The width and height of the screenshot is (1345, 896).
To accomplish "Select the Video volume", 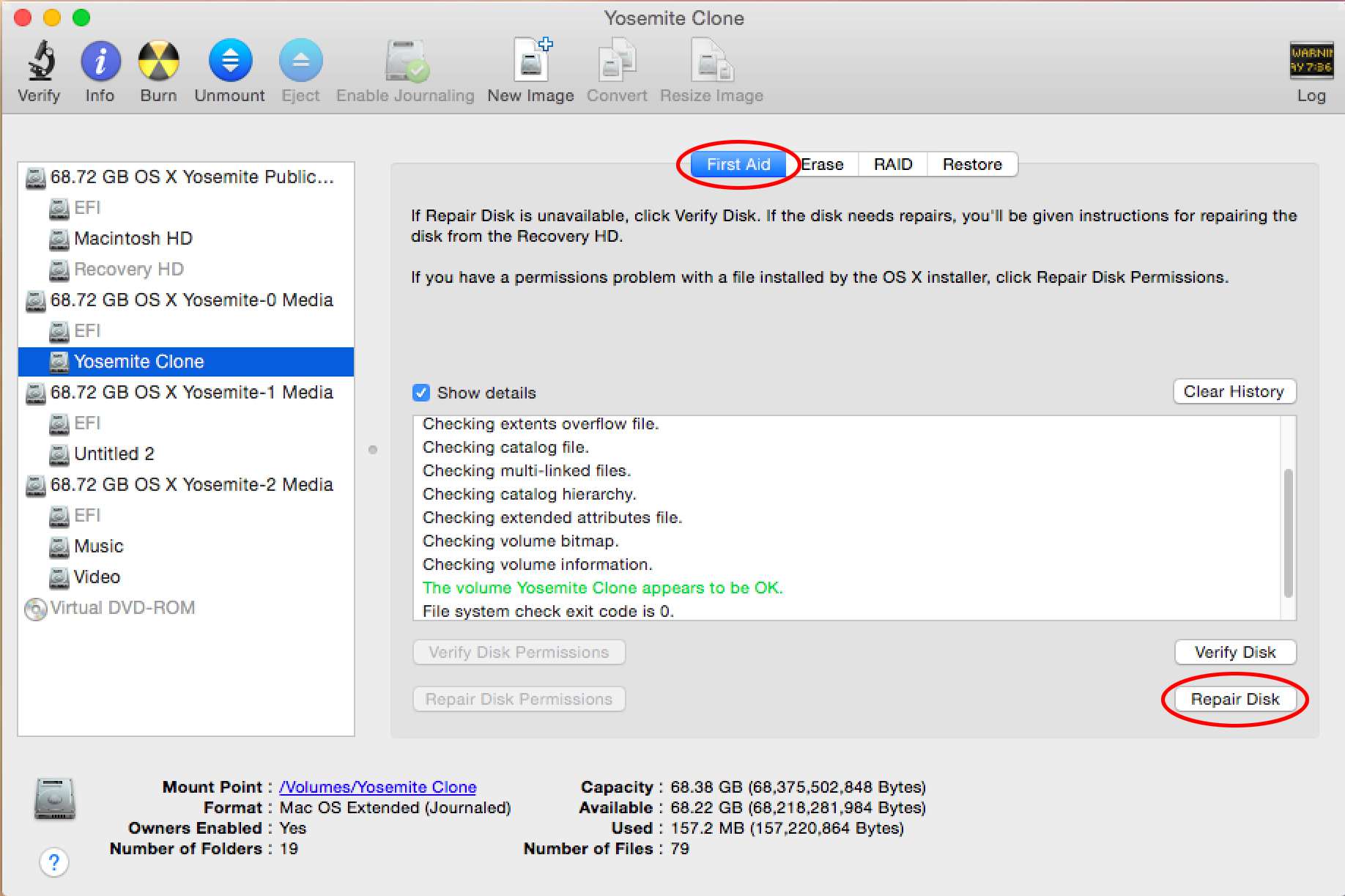I will point(186,577).
